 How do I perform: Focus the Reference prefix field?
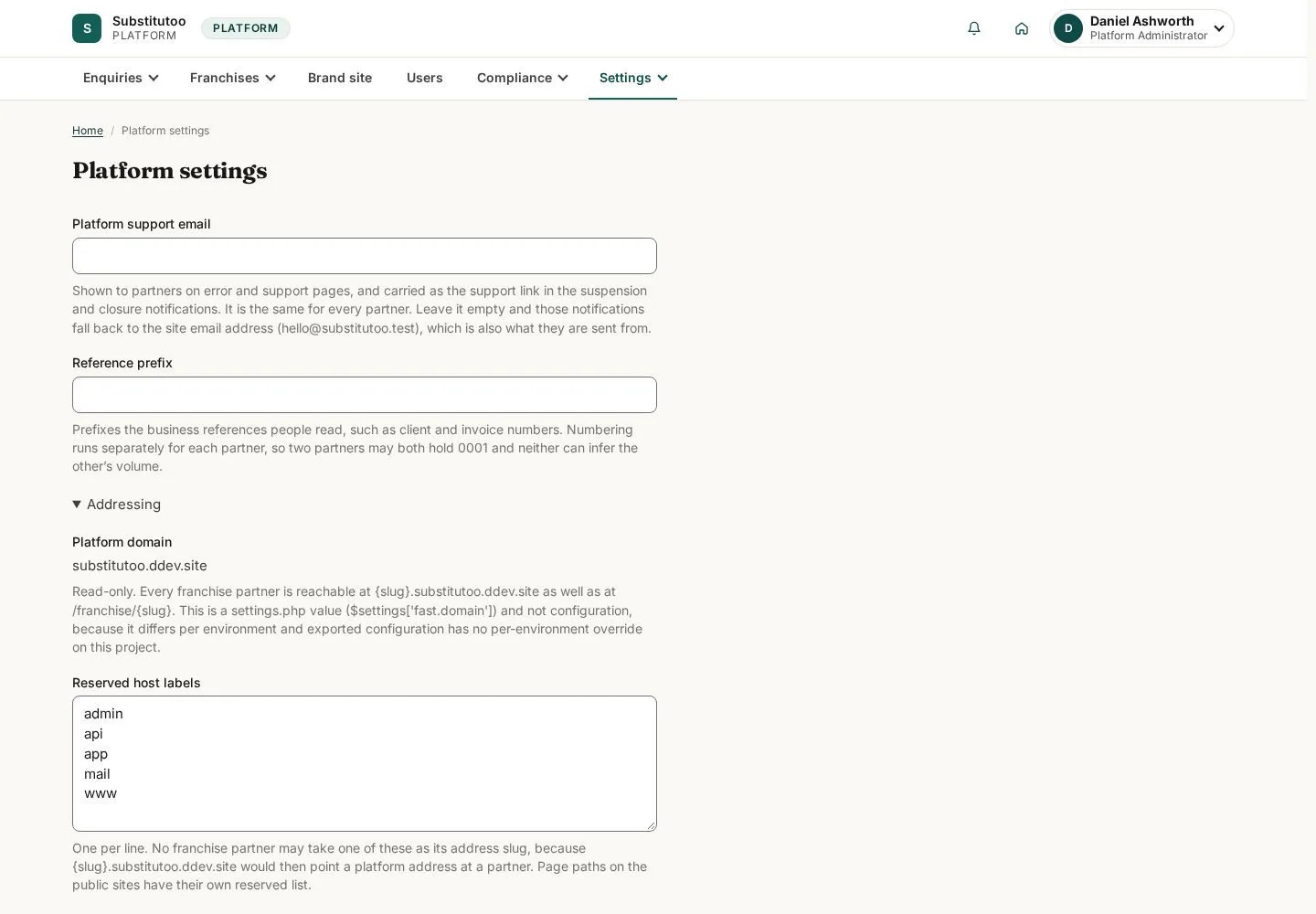click(x=365, y=395)
